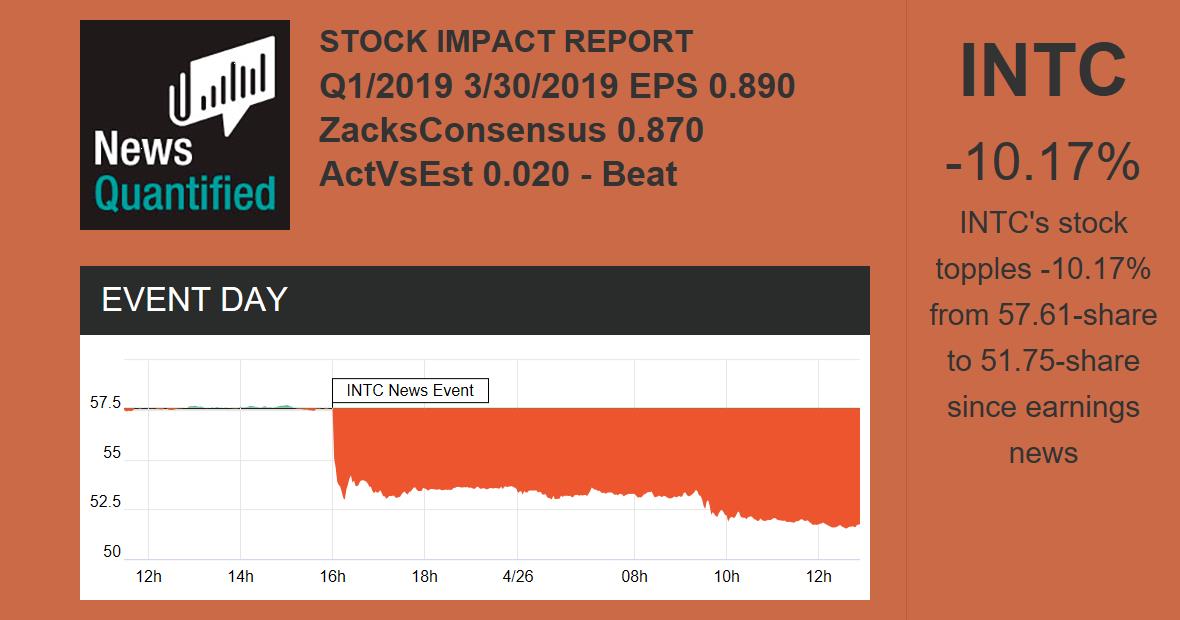Screen dimensions: 1180x620
Task: Click the 57.5 price axis label
Action: [x=104, y=403]
